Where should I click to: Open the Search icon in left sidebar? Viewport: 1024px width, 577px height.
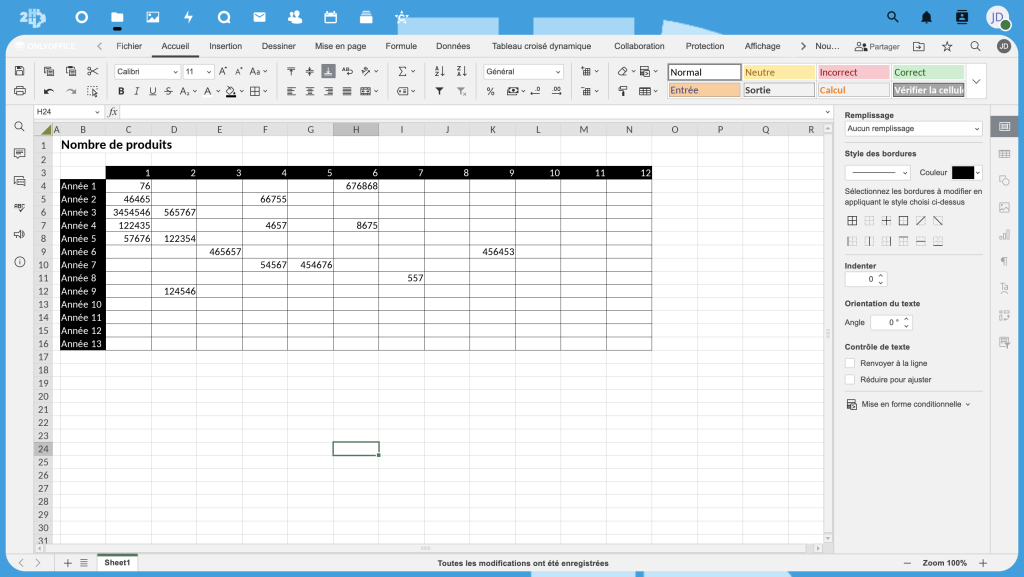pos(19,126)
